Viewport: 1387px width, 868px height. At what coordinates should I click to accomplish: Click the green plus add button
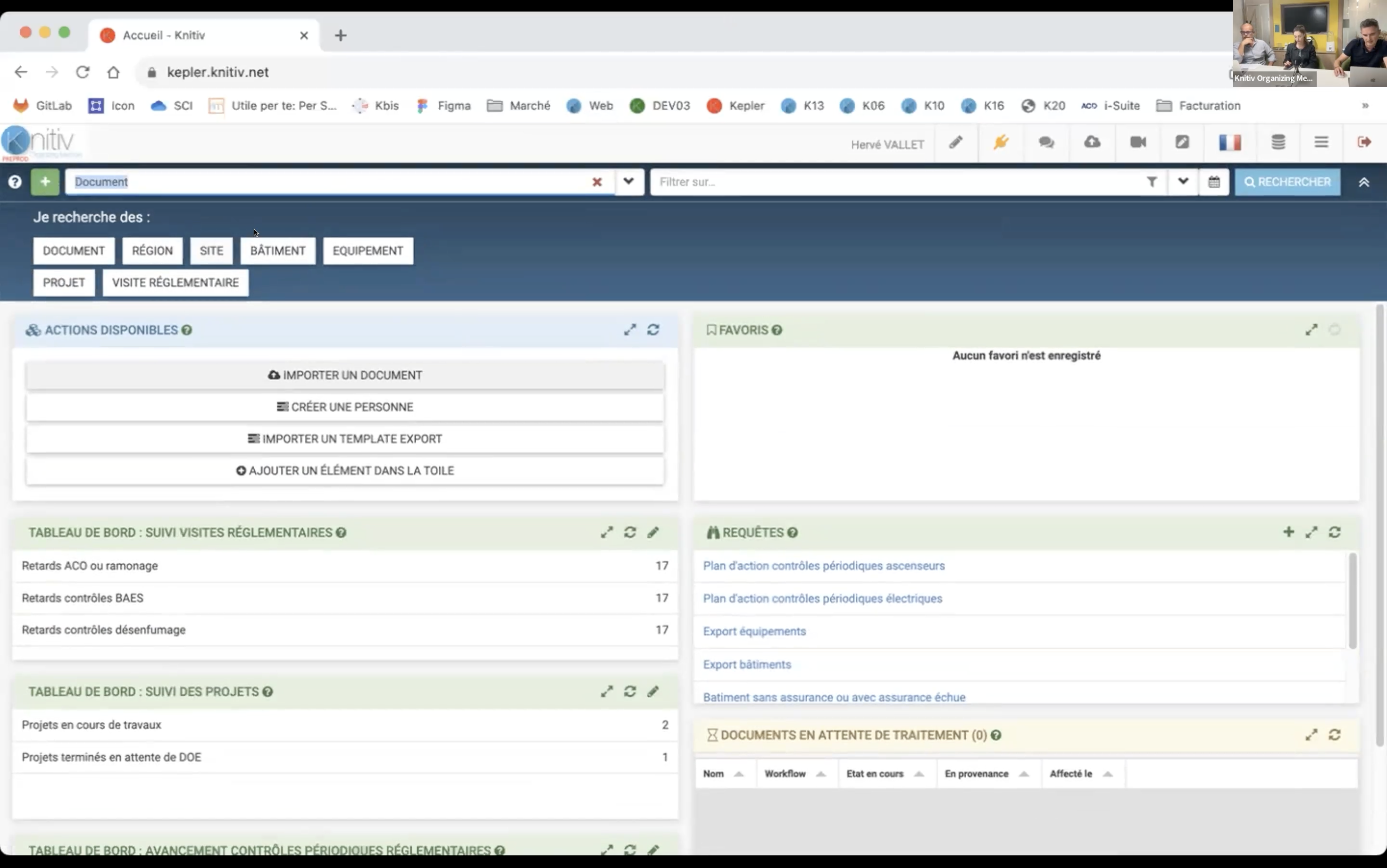coord(45,182)
